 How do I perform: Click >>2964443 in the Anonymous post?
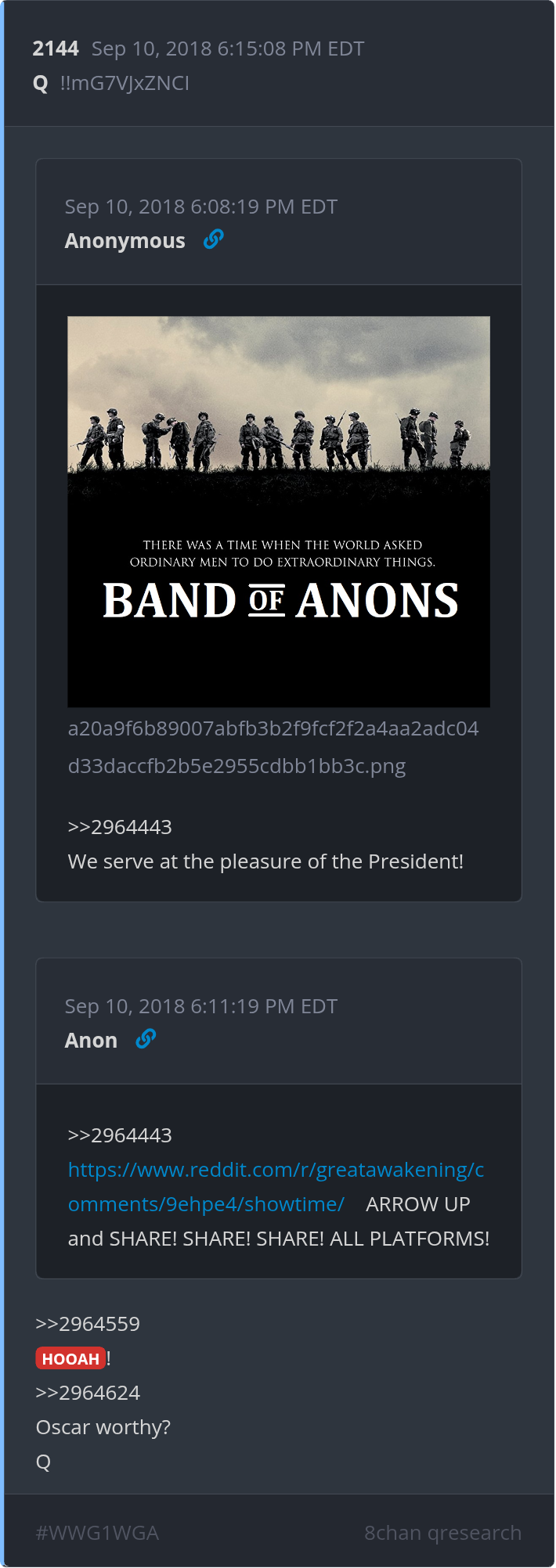pyautogui.click(x=120, y=827)
